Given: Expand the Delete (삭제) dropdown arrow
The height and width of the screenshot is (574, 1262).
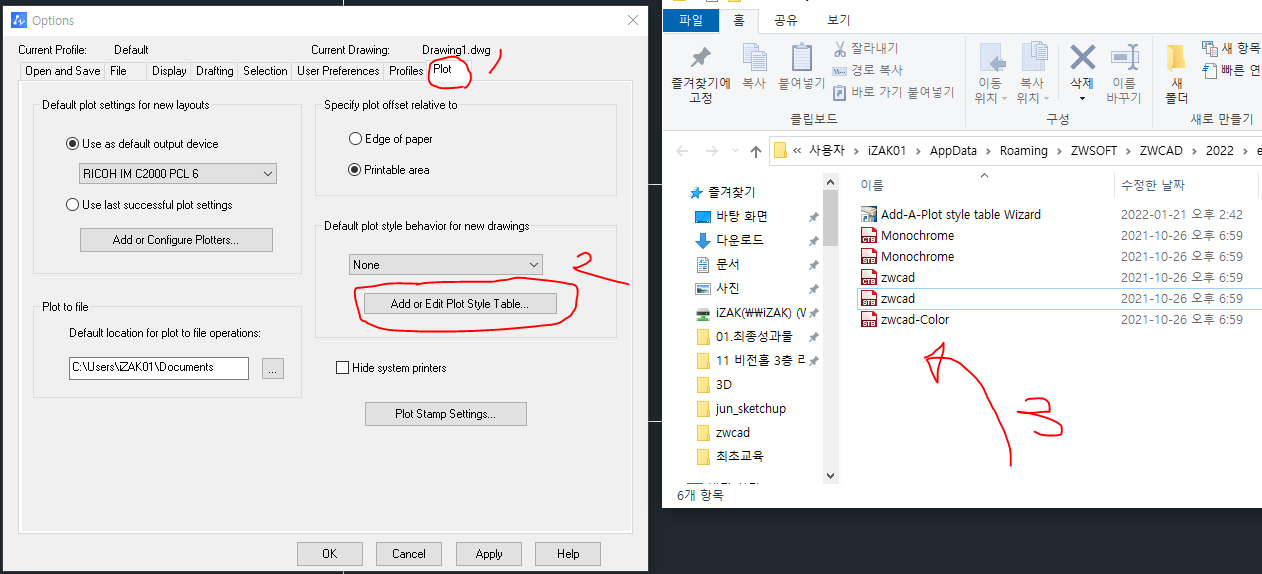Looking at the screenshot, I should (1082, 99).
